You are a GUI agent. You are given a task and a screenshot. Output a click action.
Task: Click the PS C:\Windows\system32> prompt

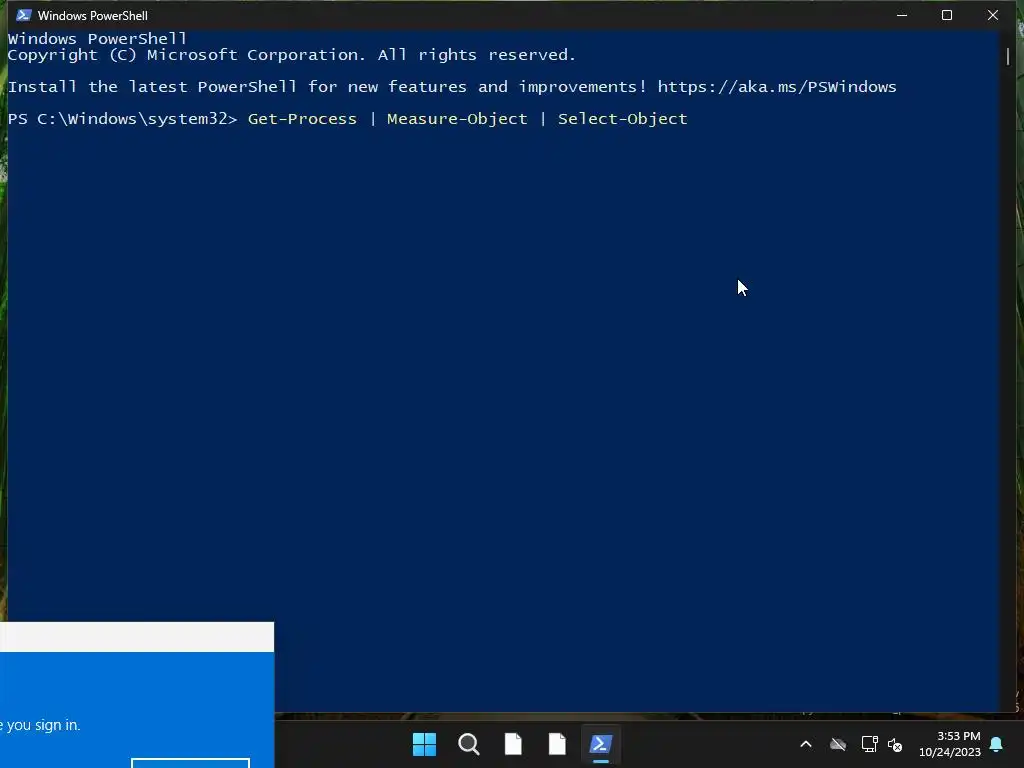pyautogui.click(x=122, y=119)
